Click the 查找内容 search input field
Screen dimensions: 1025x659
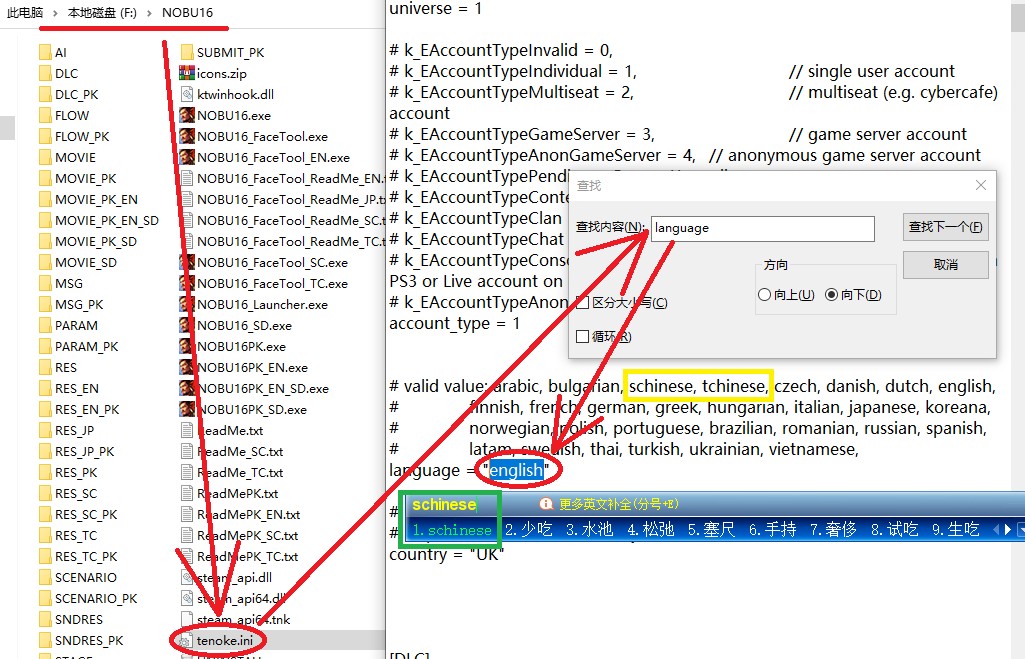pyautogui.click(x=763, y=228)
